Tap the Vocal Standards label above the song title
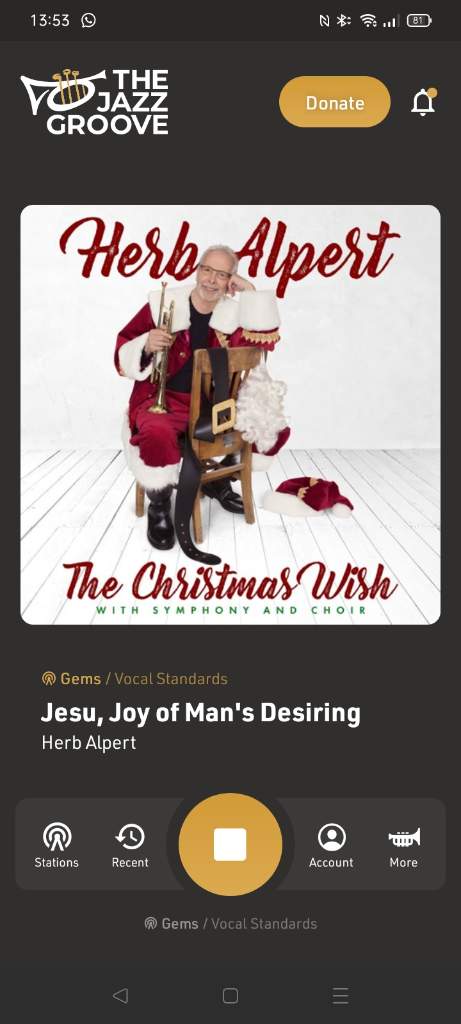461x1024 pixels. (x=171, y=679)
